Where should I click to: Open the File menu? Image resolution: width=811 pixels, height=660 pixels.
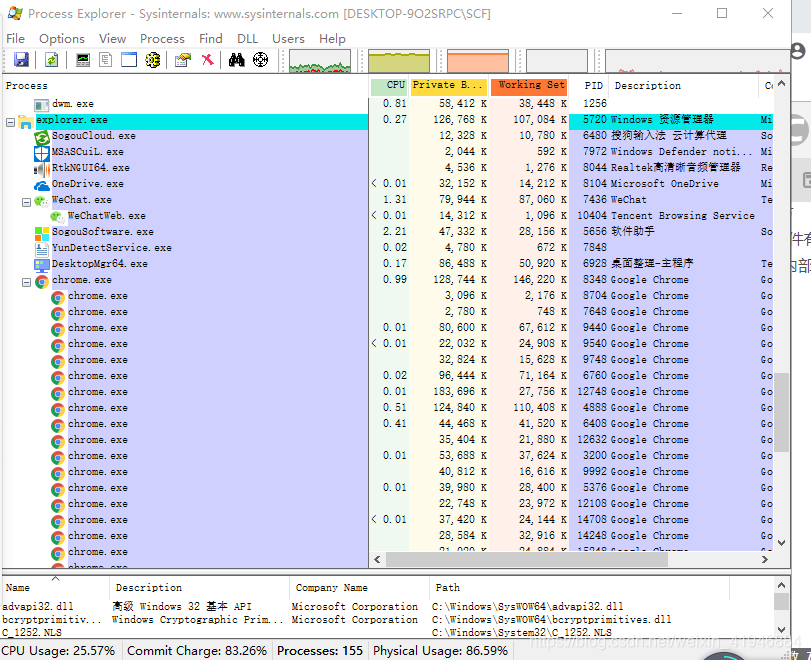(x=16, y=39)
